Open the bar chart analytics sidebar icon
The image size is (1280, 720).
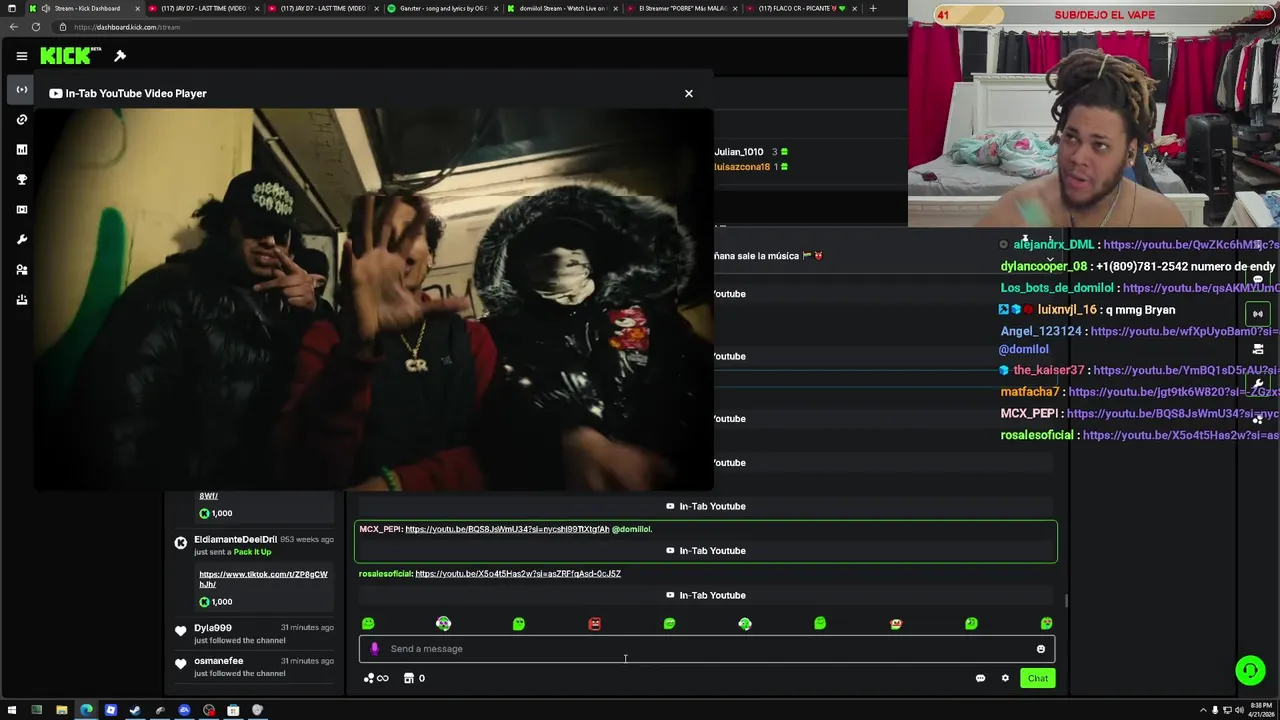pyautogui.click(x=21, y=150)
